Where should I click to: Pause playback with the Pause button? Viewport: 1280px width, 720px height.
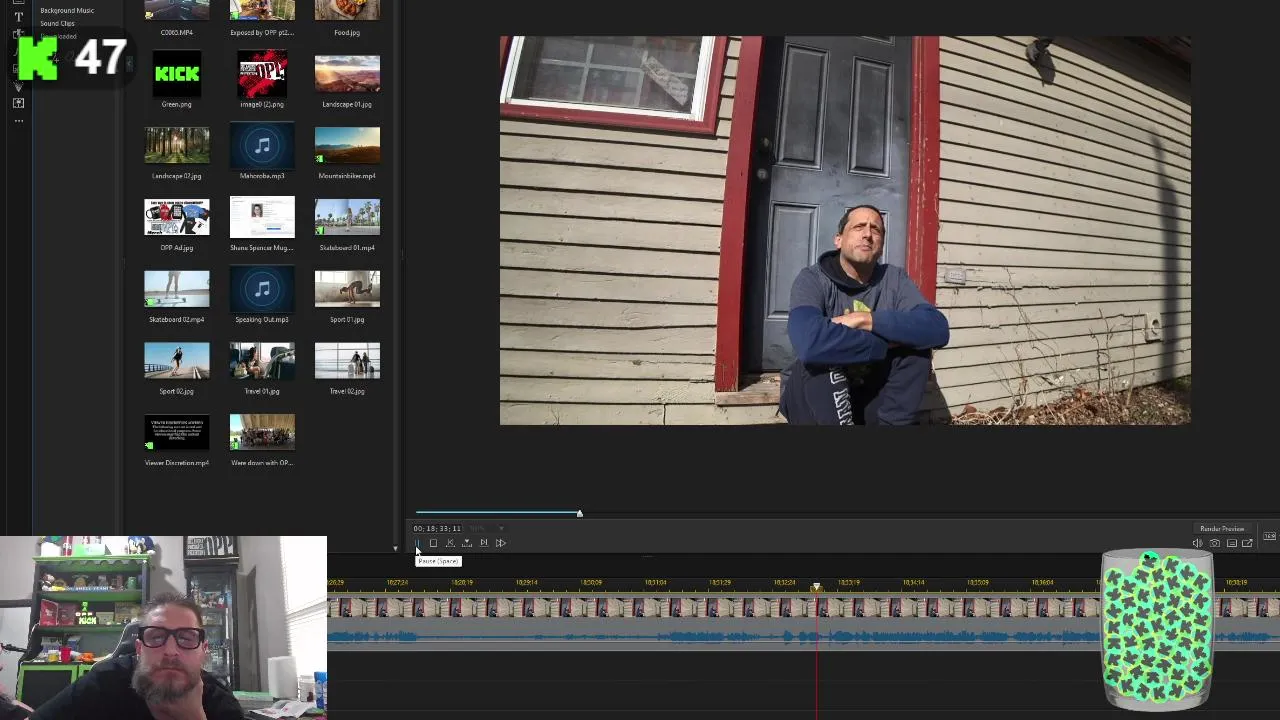pyautogui.click(x=417, y=543)
